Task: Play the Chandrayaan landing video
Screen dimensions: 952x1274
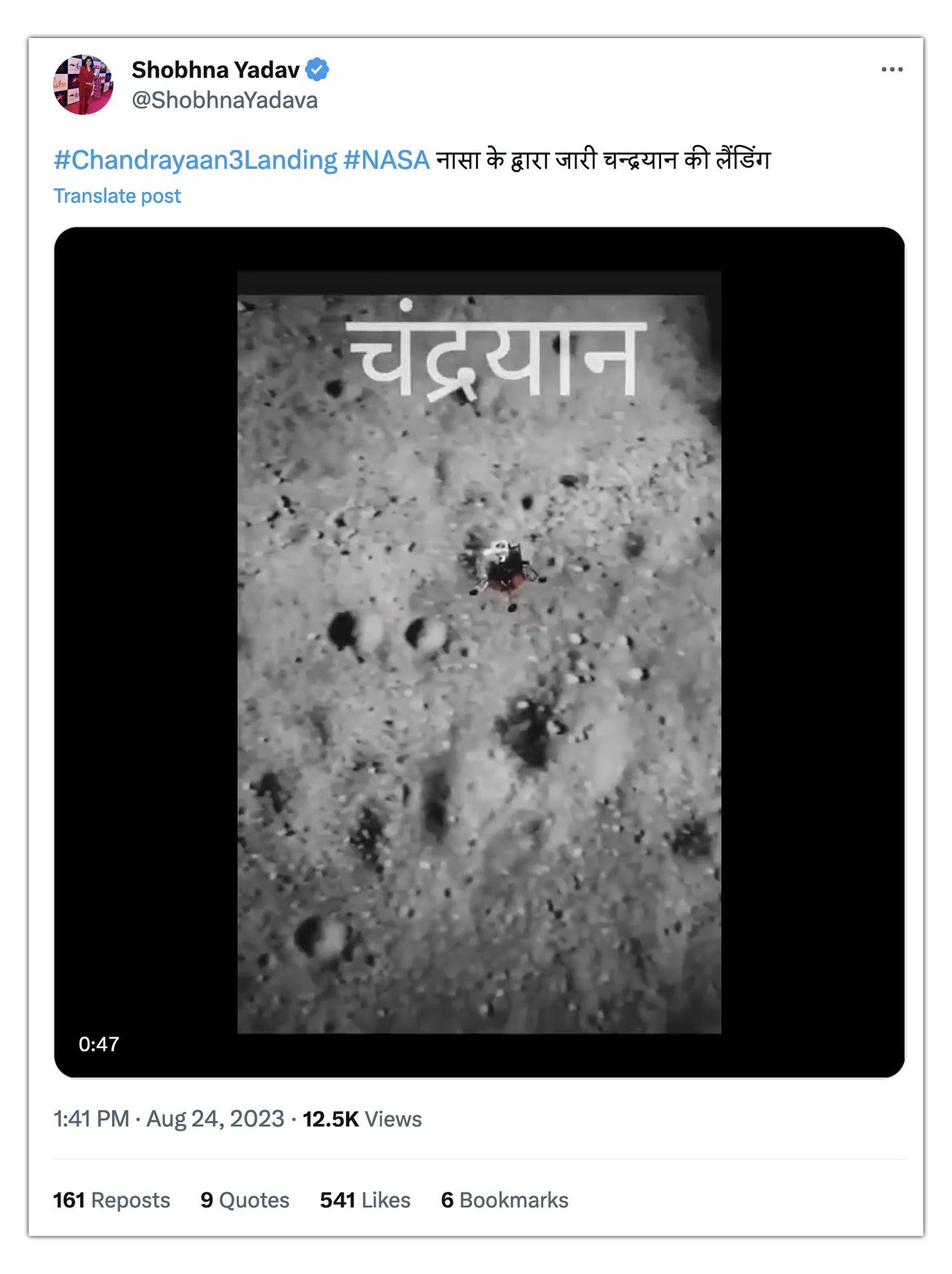Action: [x=479, y=652]
